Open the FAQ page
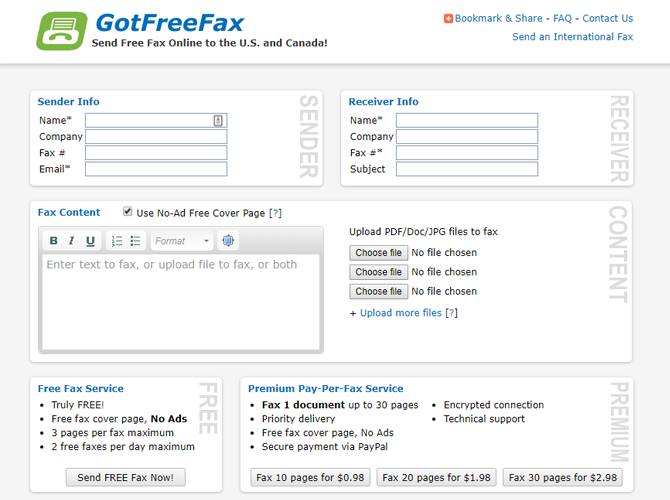Viewport: 670px width, 500px height. 562,18
